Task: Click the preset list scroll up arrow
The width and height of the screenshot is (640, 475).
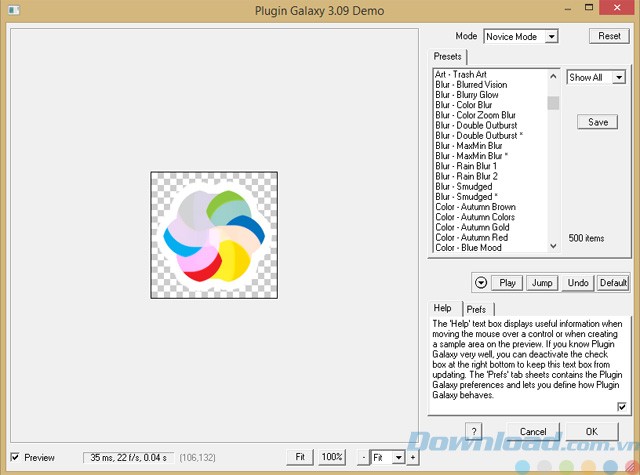Action: [x=553, y=75]
